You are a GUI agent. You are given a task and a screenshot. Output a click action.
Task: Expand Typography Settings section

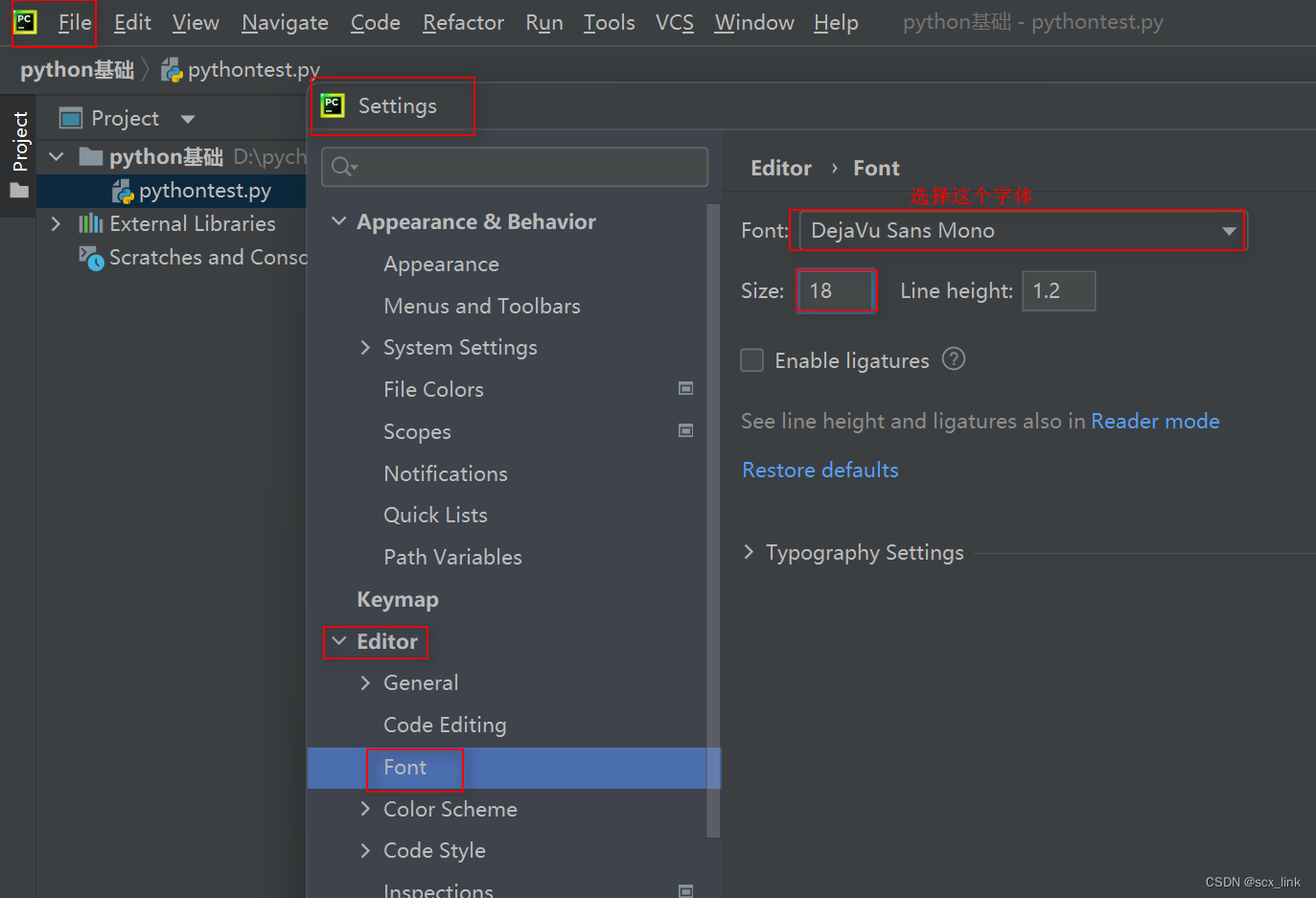[x=749, y=552]
